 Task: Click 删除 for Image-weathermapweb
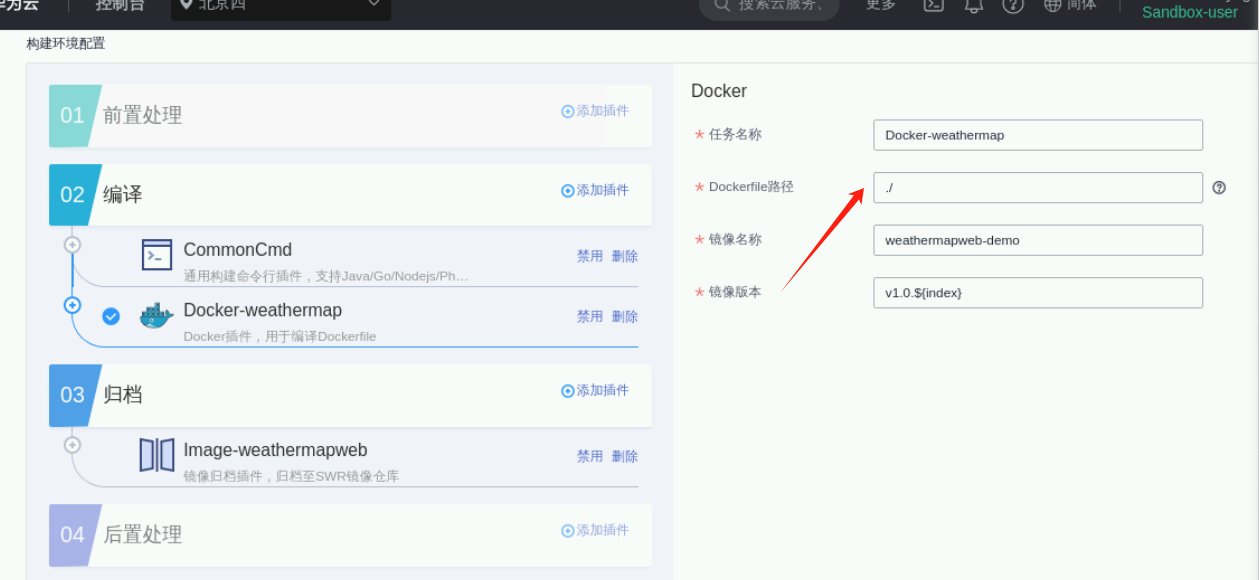625,456
